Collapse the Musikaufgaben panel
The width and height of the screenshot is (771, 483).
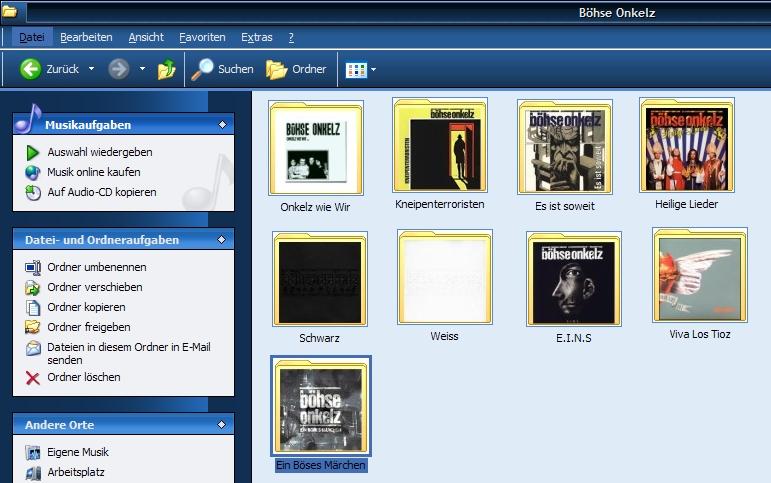(x=221, y=125)
